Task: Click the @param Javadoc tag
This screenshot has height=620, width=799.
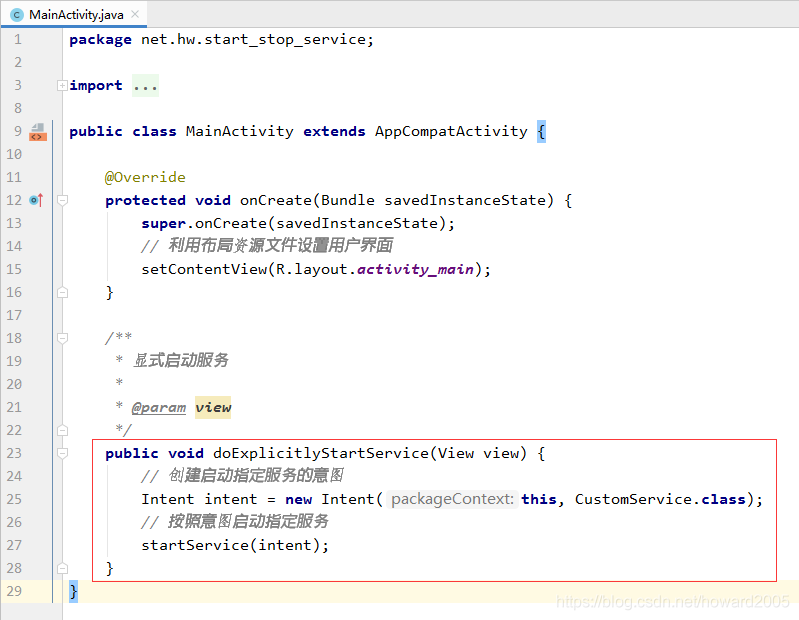Action: 159,408
